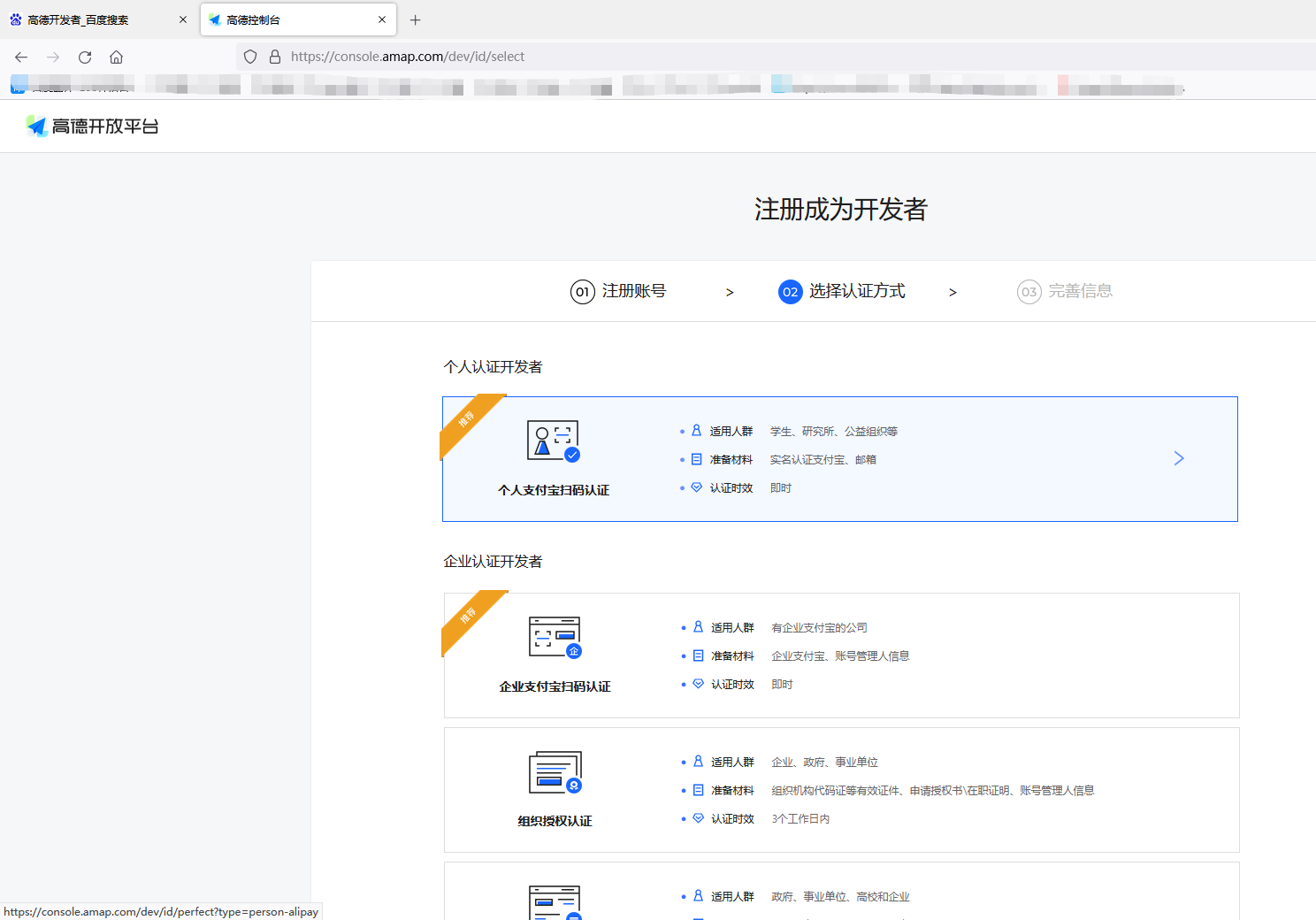Click the 认证时效 icon in the 企业支付宝 card

698,684
